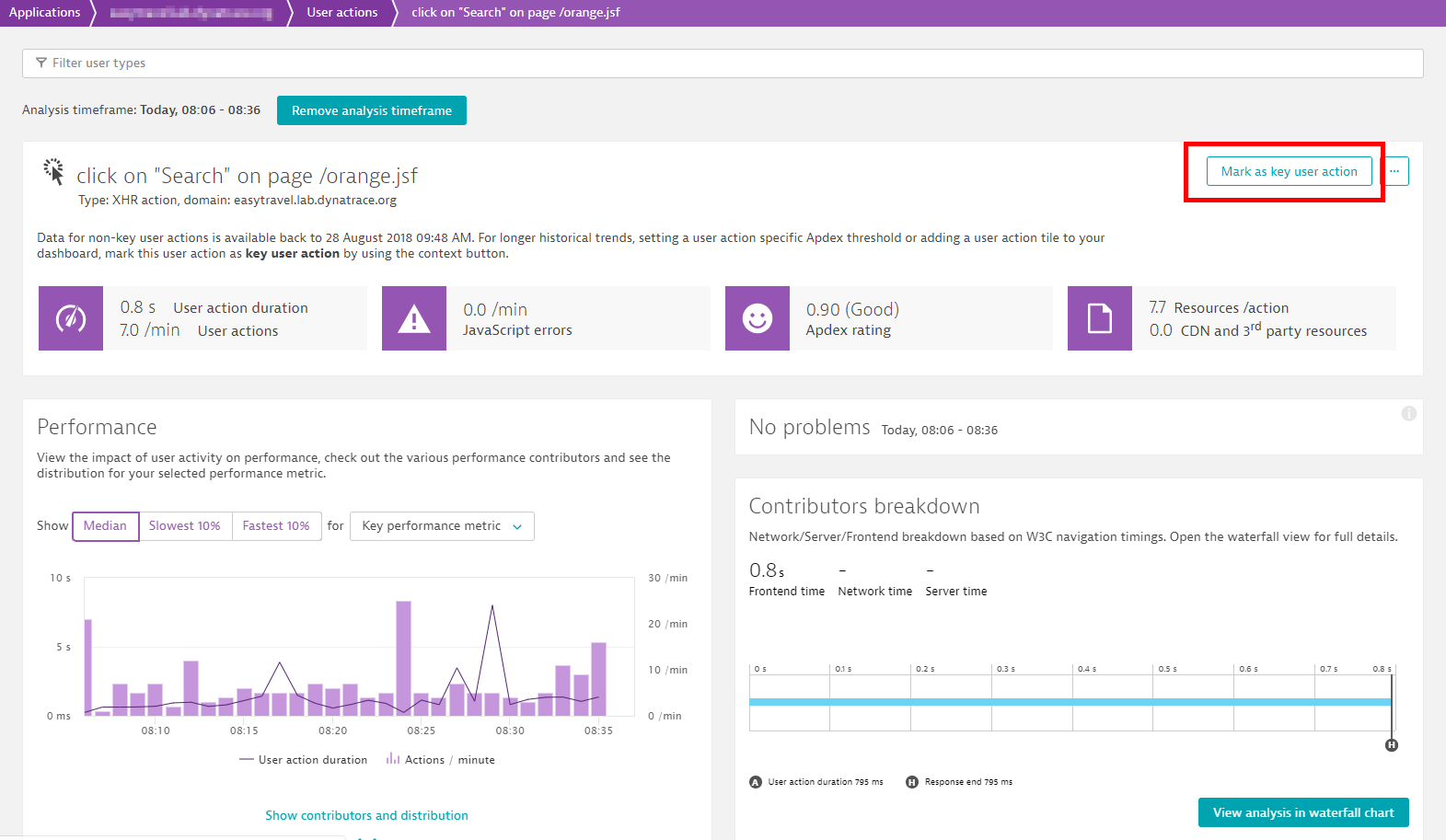
Task: Click Mark as key user action button
Action: (1289, 171)
